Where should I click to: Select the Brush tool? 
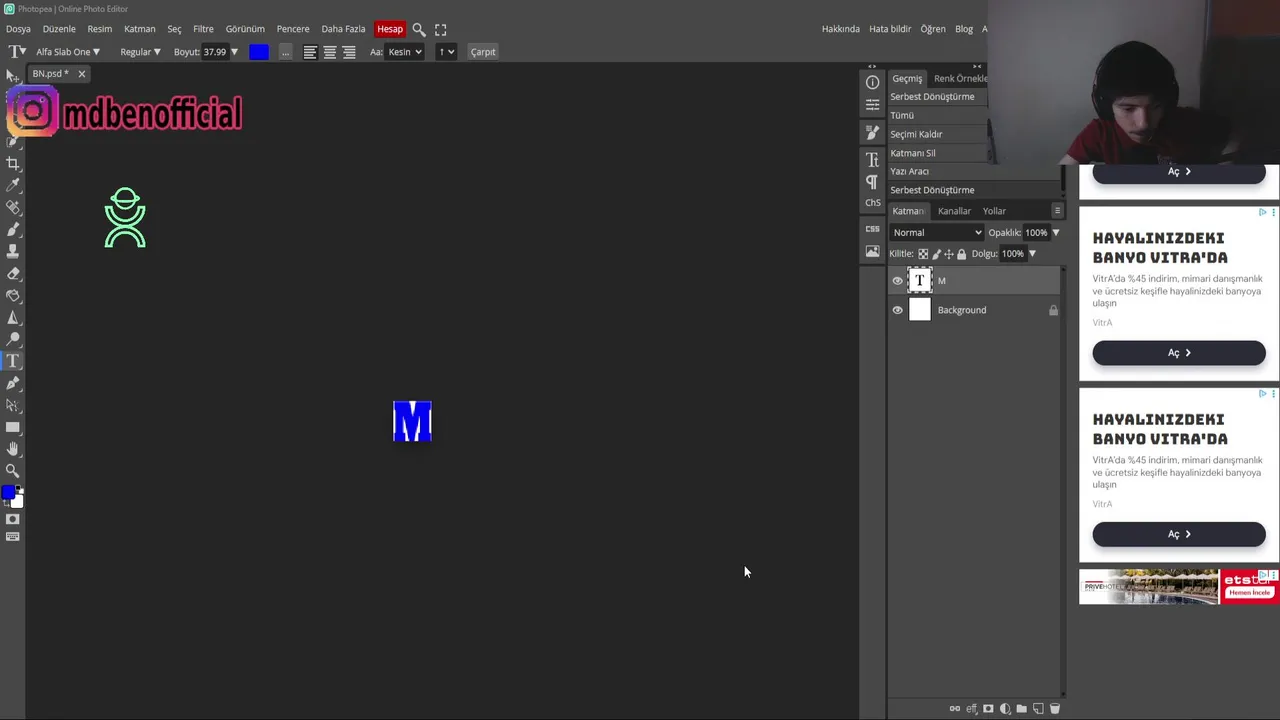13,229
